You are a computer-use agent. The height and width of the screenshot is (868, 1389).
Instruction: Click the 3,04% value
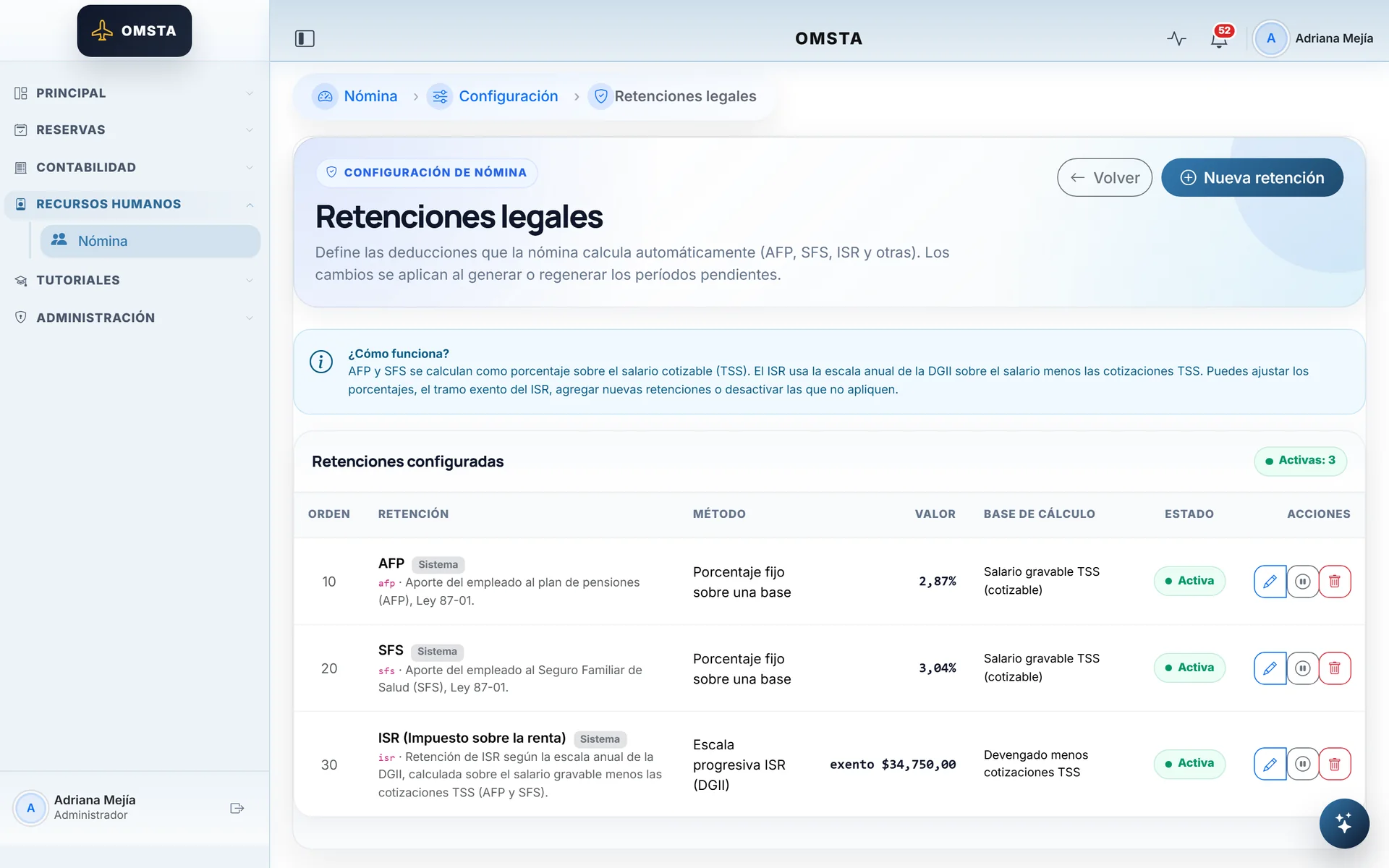pos(938,668)
